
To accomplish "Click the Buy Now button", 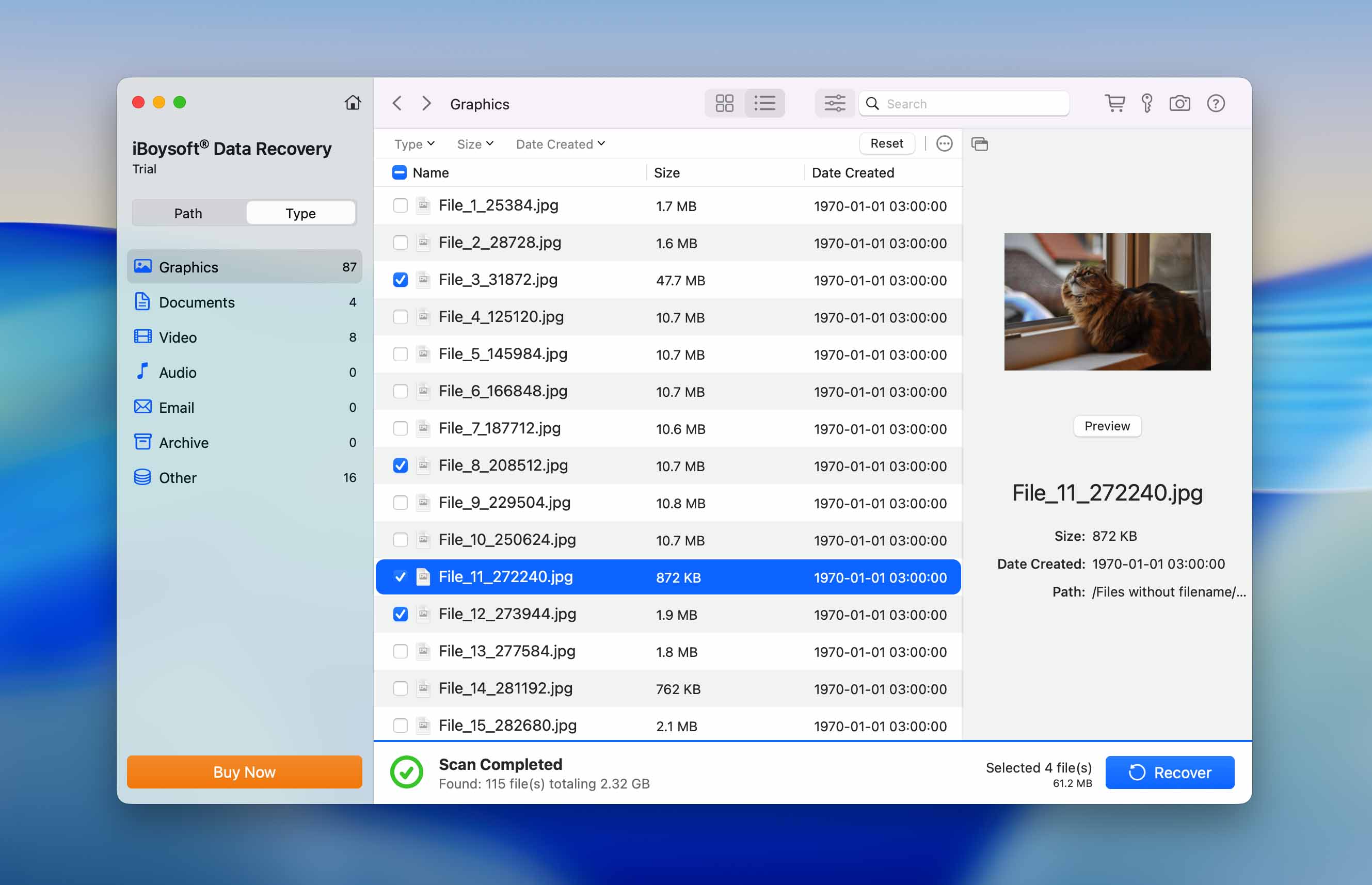I will tap(244, 772).
